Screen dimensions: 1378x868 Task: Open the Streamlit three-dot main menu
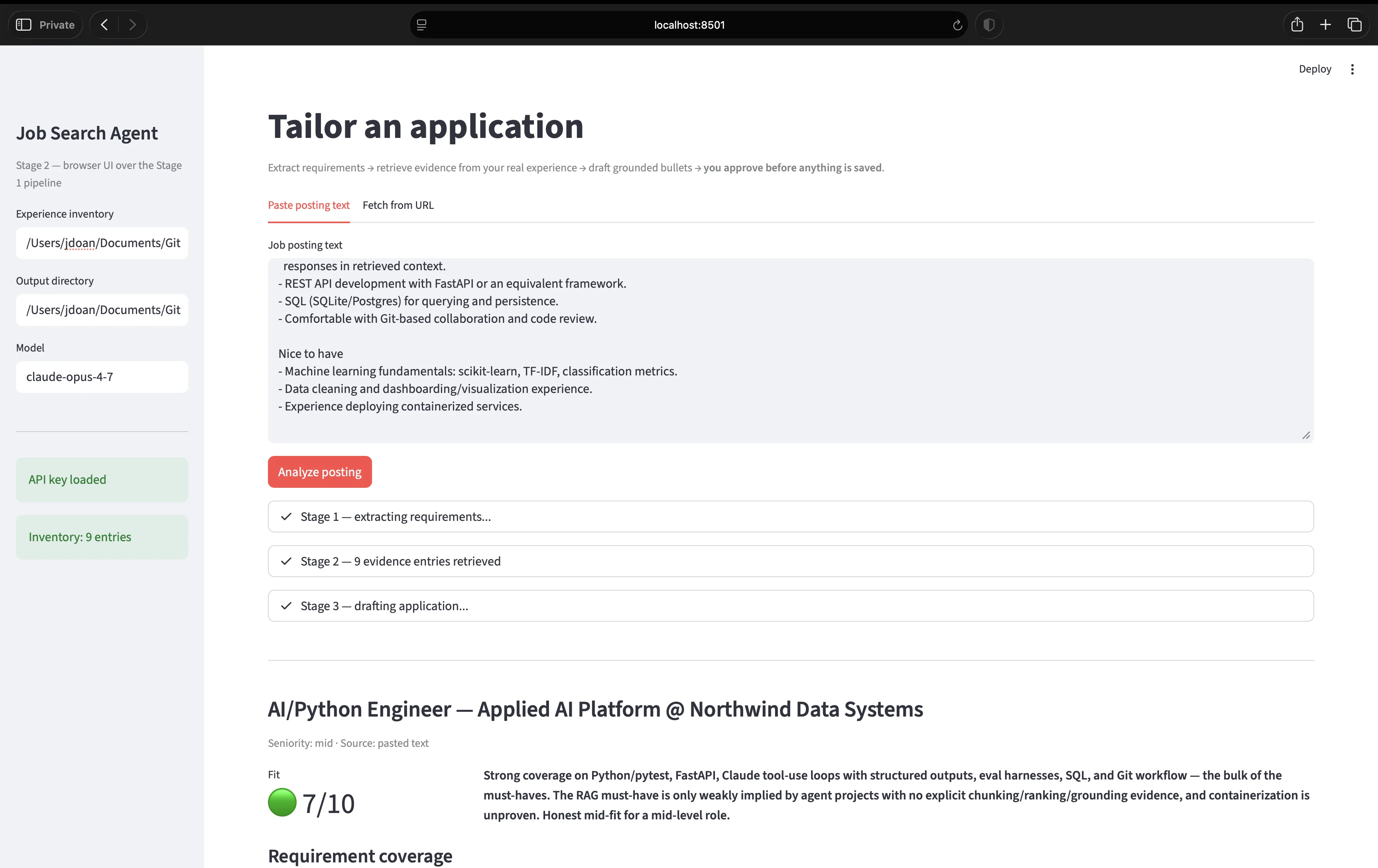(x=1352, y=69)
